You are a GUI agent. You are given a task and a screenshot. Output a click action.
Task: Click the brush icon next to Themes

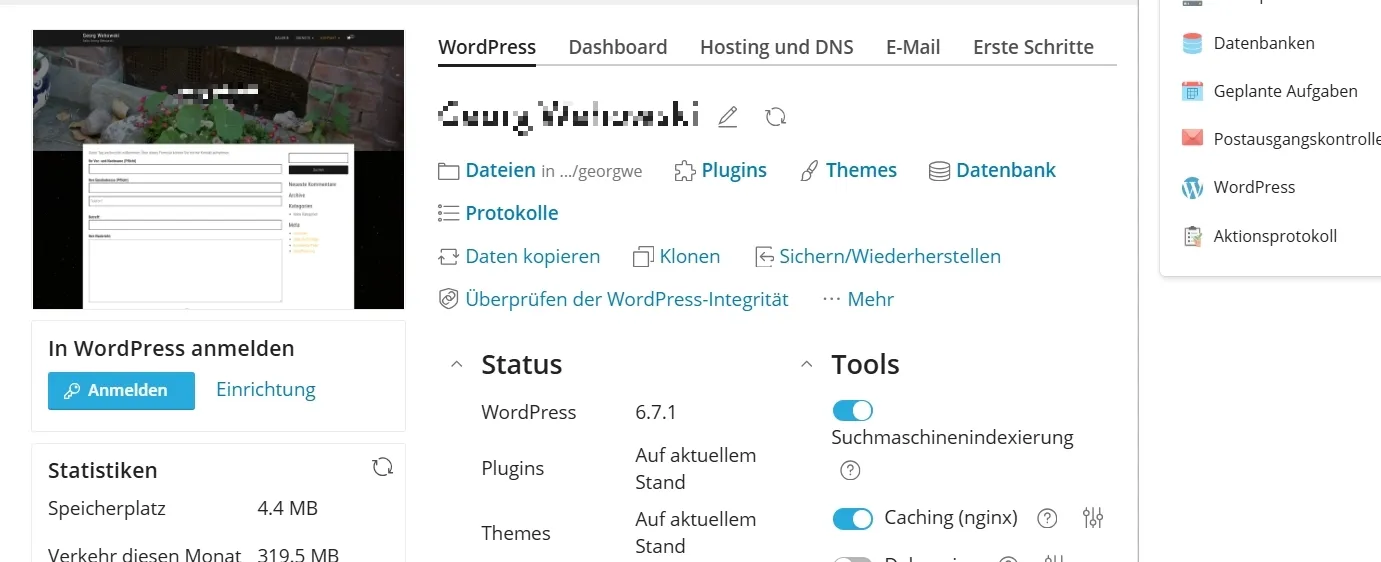click(810, 171)
